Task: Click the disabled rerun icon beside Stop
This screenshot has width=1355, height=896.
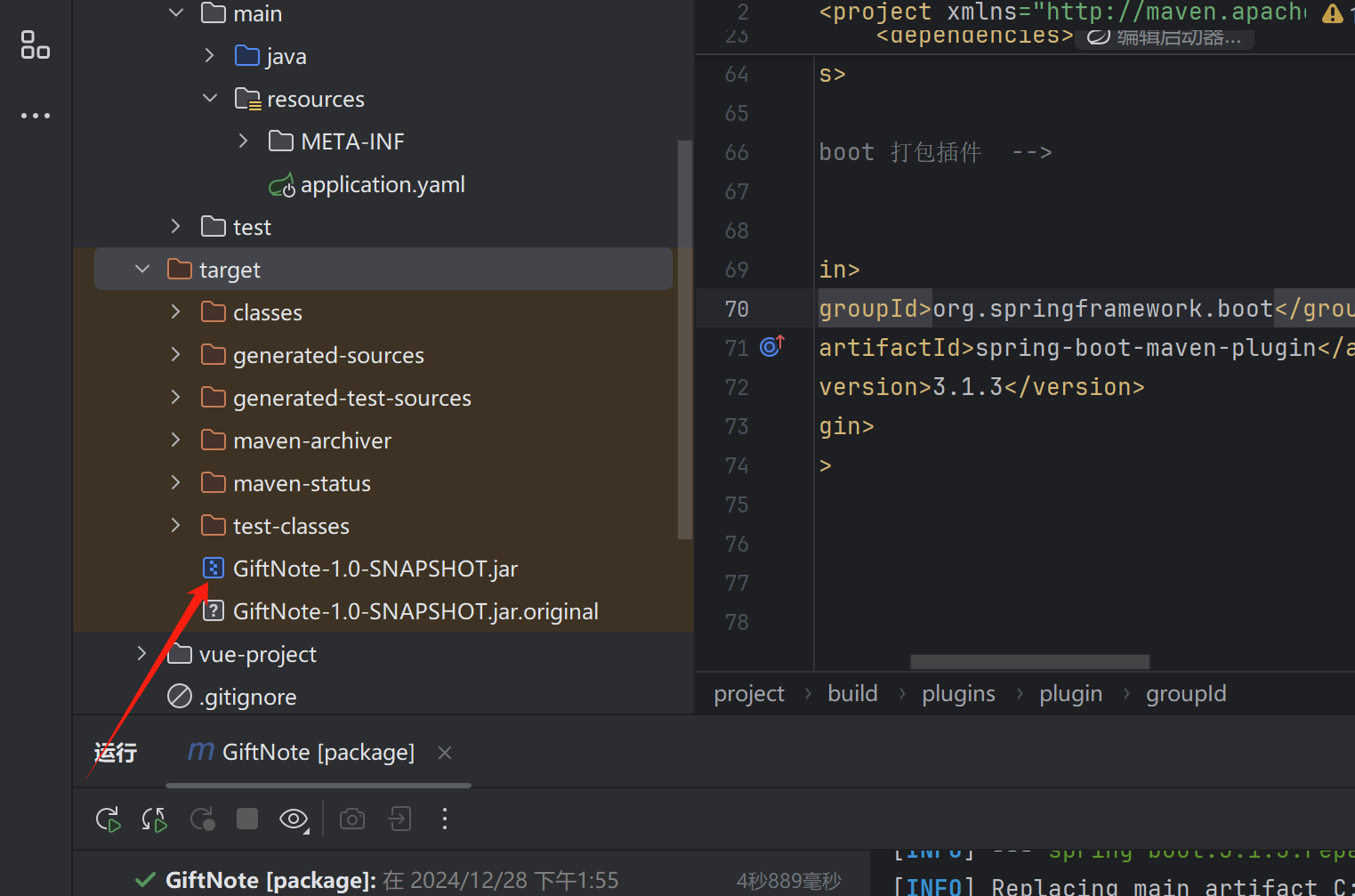Action: click(x=202, y=819)
